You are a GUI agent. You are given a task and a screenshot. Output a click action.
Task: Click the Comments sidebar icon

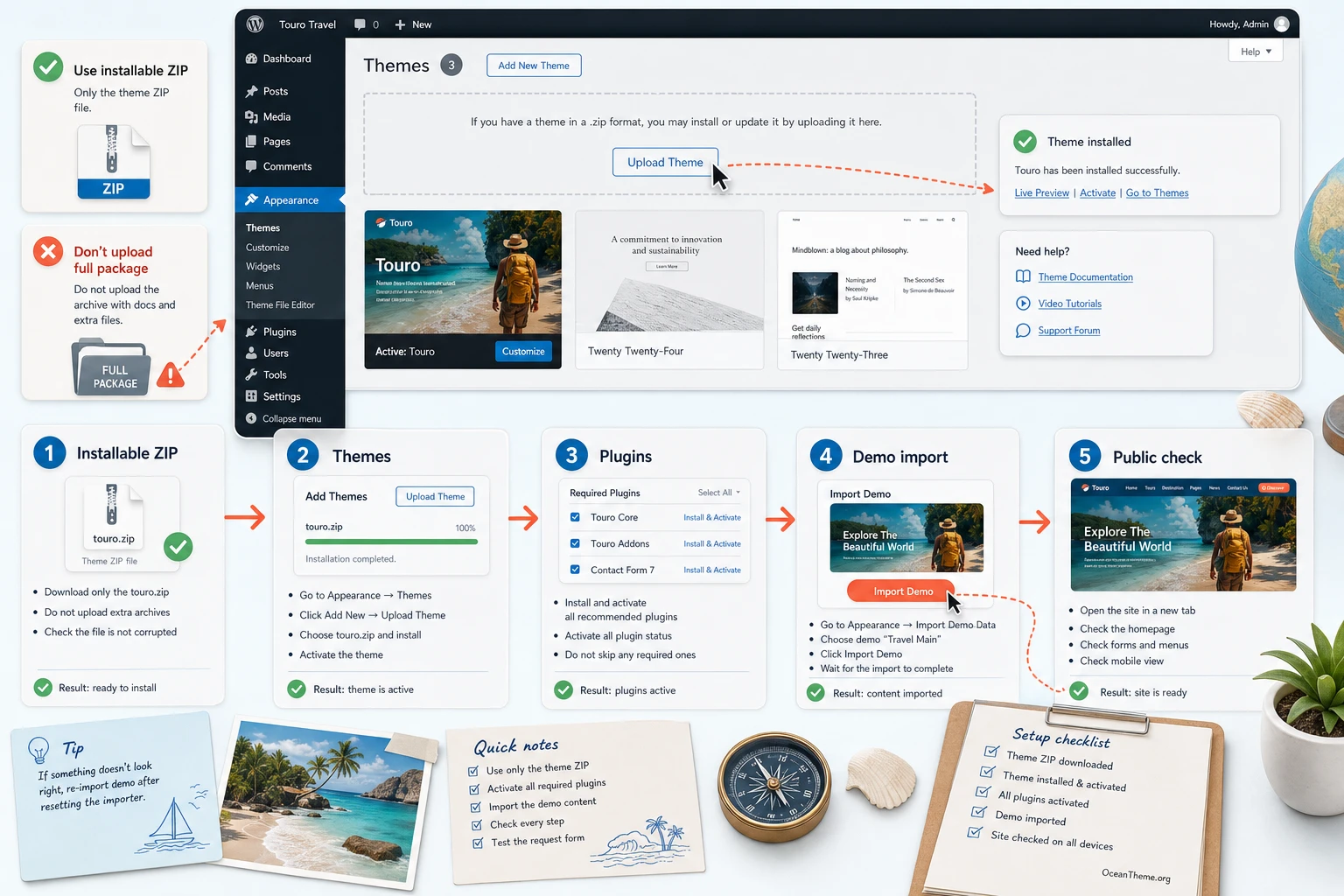pyautogui.click(x=251, y=166)
